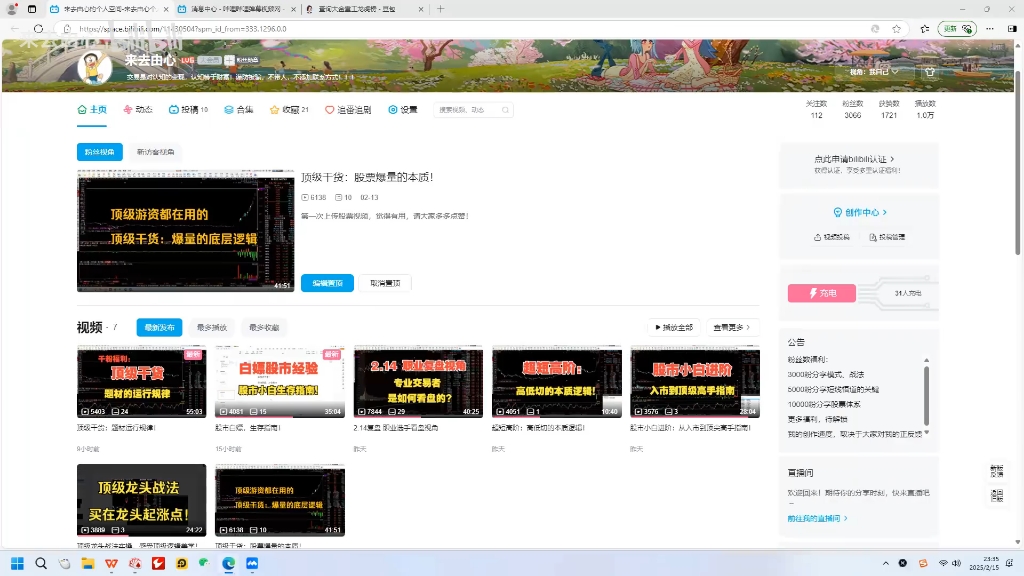Click the magnifier icon in the space search box
Viewport: 1024px width, 576px height.
[x=505, y=110]
